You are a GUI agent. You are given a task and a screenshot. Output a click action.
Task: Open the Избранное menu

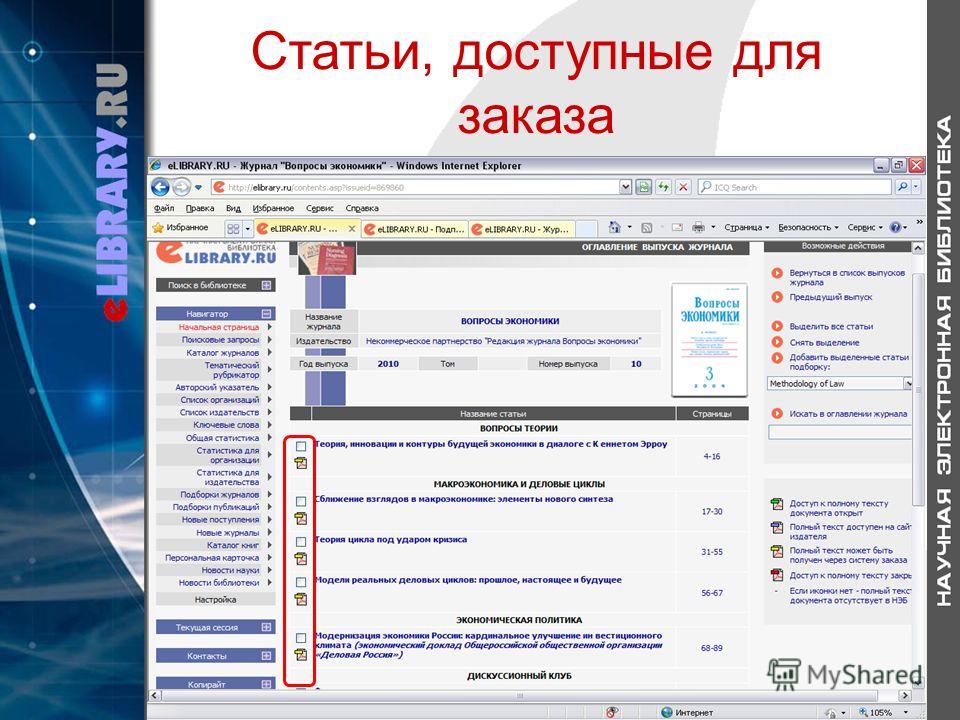click(273, 208)
